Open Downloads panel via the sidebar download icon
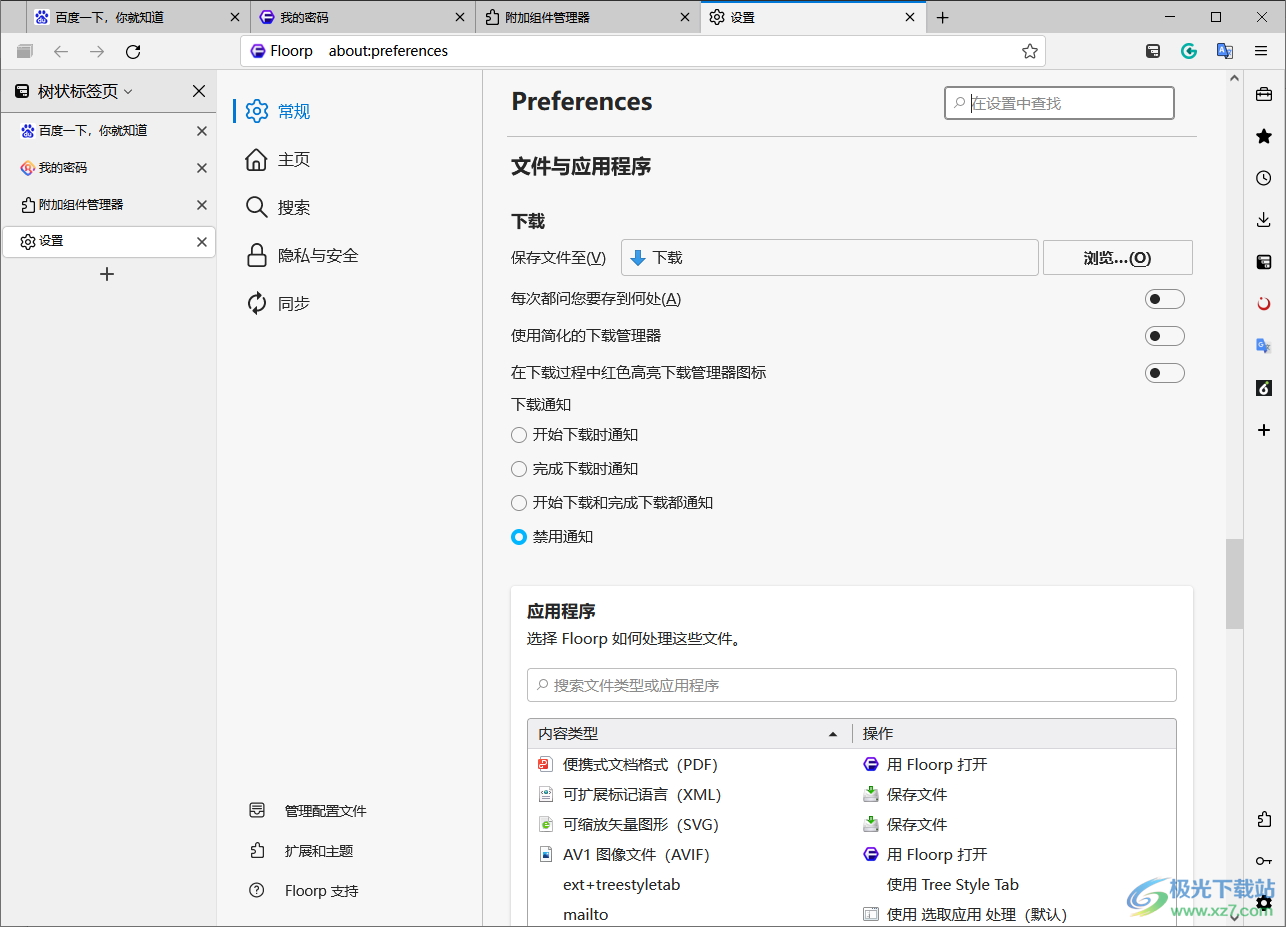Image resolution: width=1286 pixels, height=927 pixels. point(1264,219)
